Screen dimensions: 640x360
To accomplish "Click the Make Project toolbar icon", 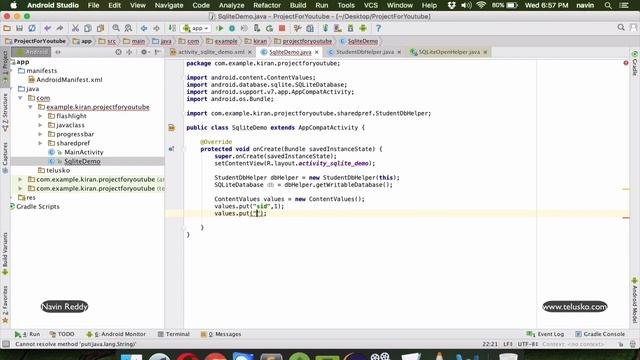I will point(172,28).
